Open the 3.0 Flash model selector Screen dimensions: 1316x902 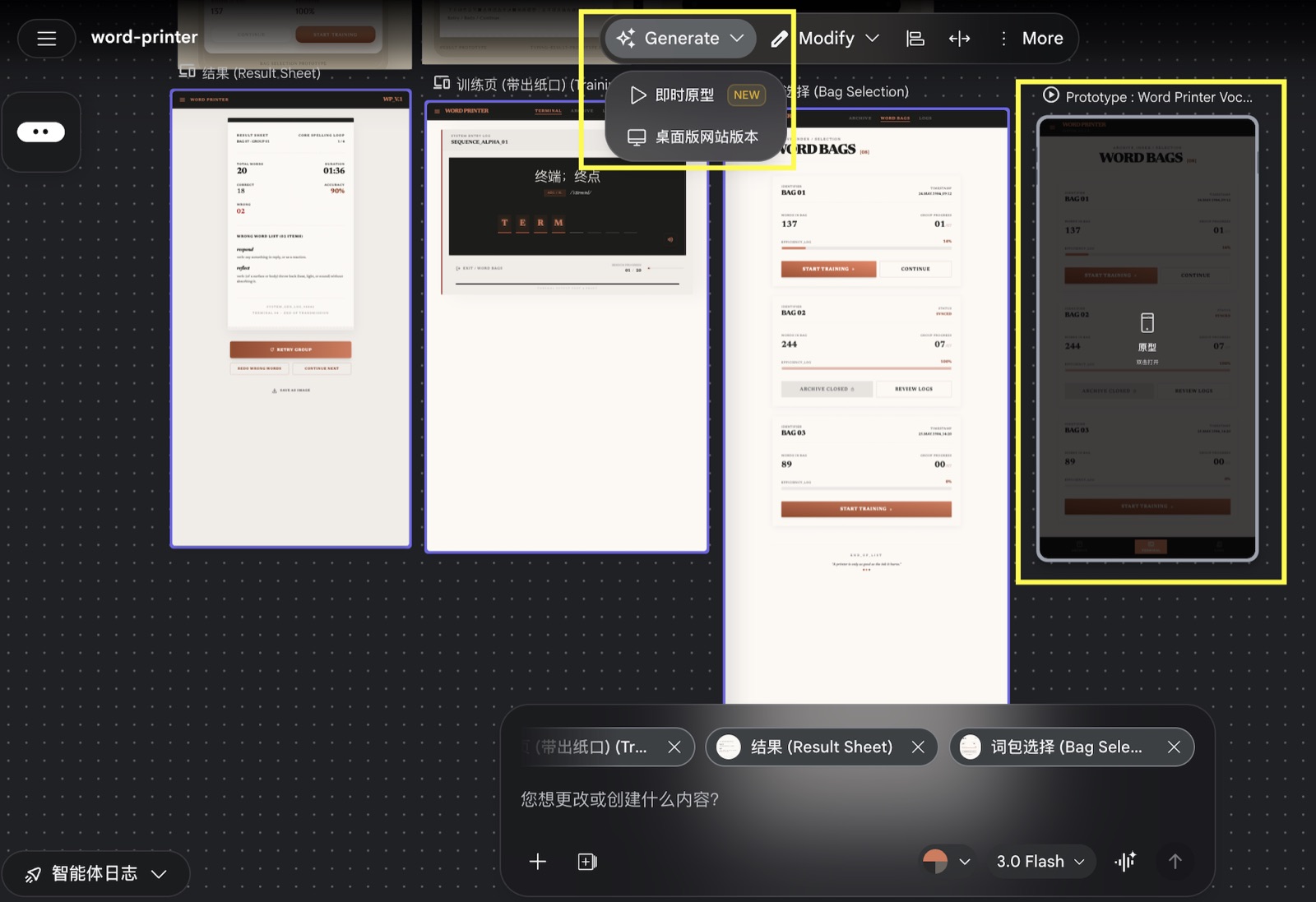click(x=1040, y=861)
